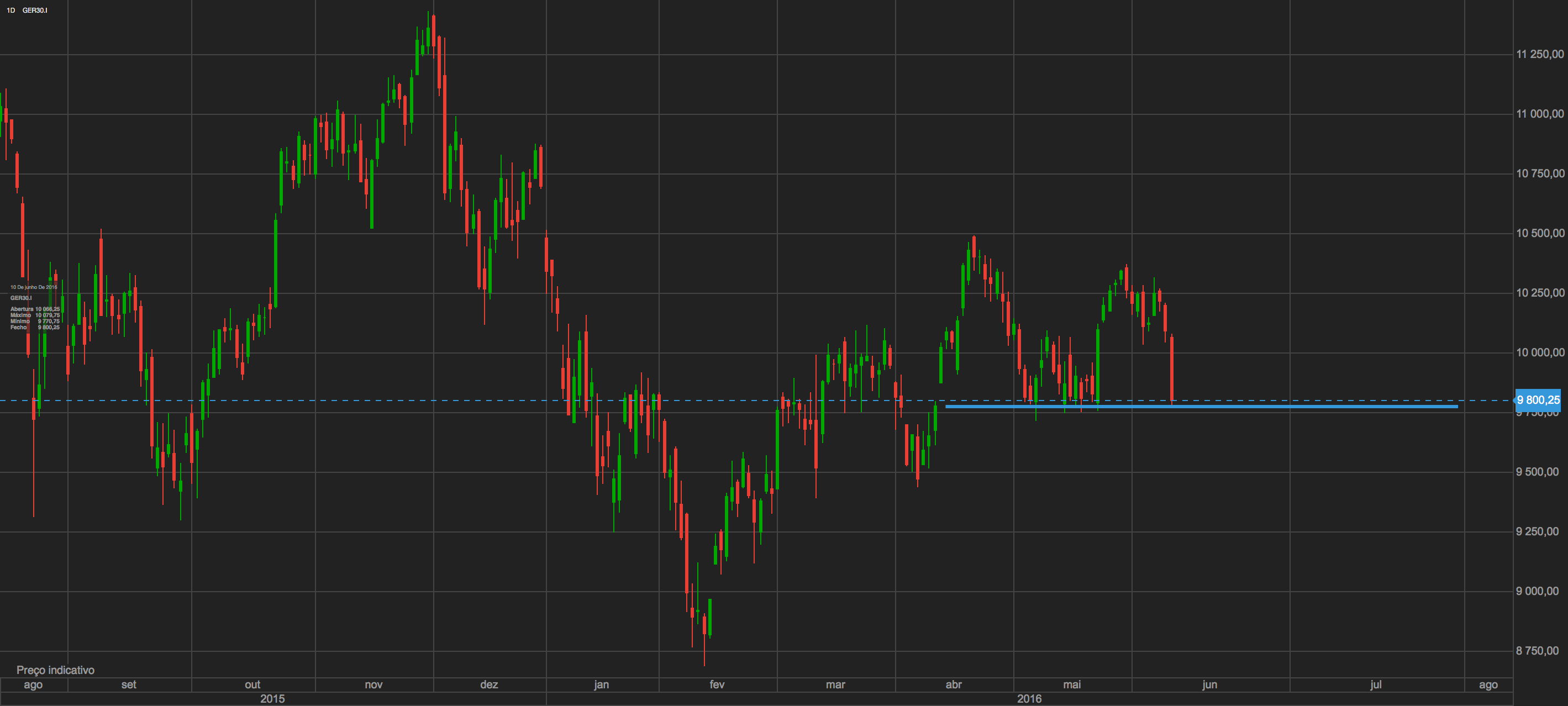Click the 8 750,00 price axis label
The image size is (1568, 706).
tap(1539, 651)
